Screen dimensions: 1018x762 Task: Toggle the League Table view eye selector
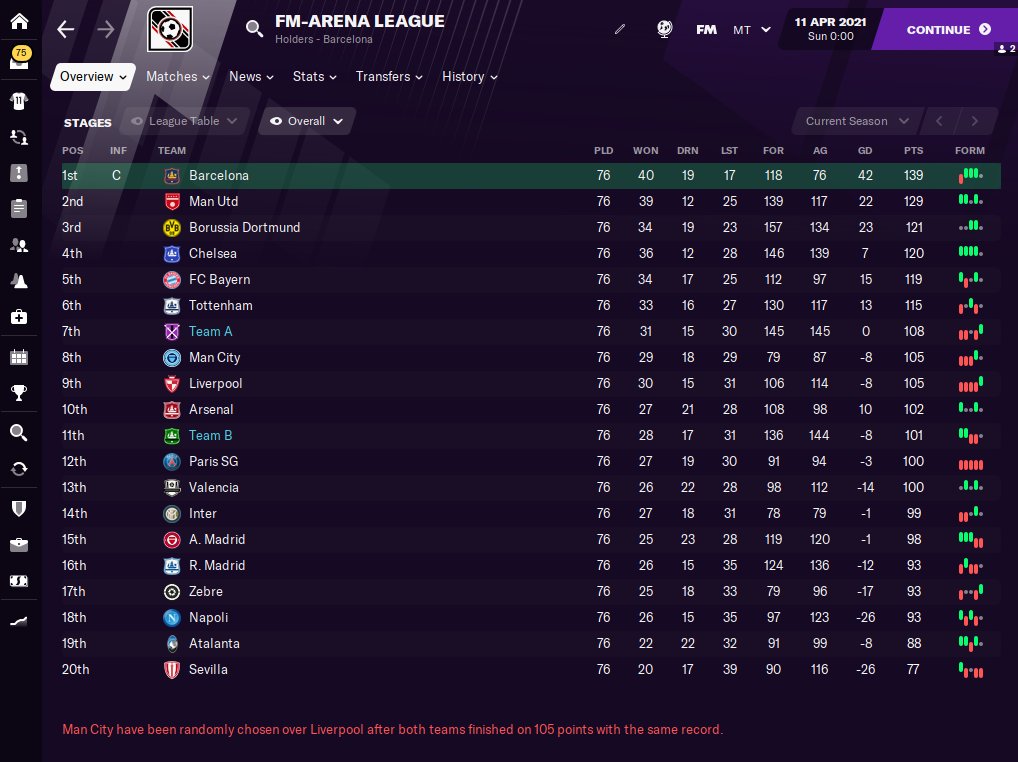click(x=185, y=121)
